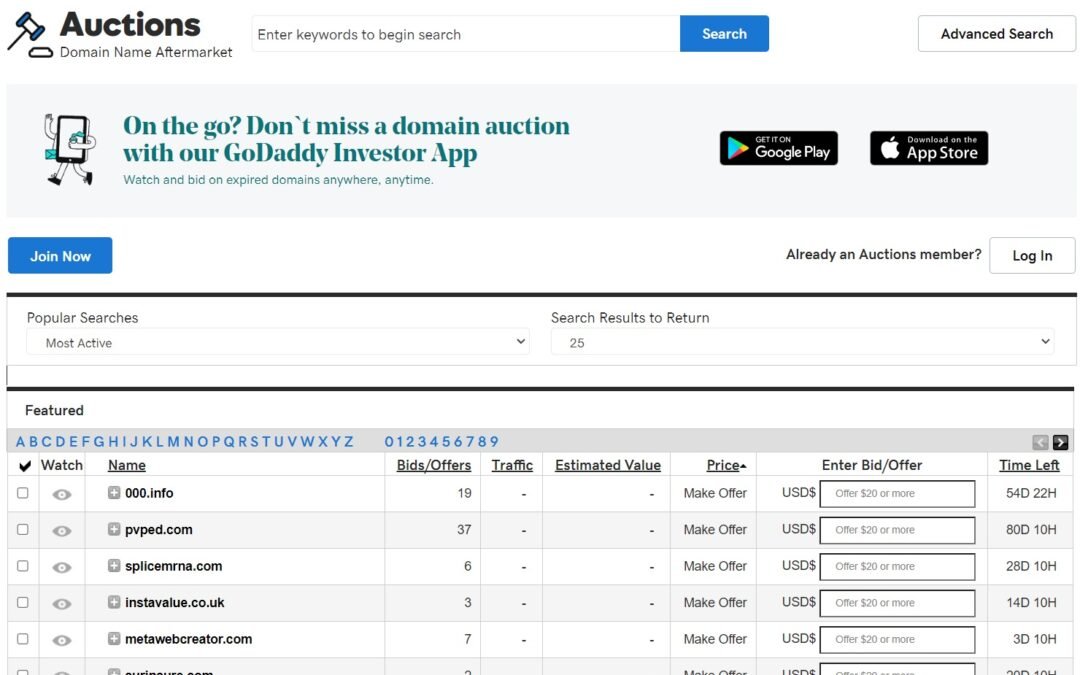Select the pvped.com row checkbox
This screenshot has height=675, width=1080.
pyautogui.click(x=23, y=530)
